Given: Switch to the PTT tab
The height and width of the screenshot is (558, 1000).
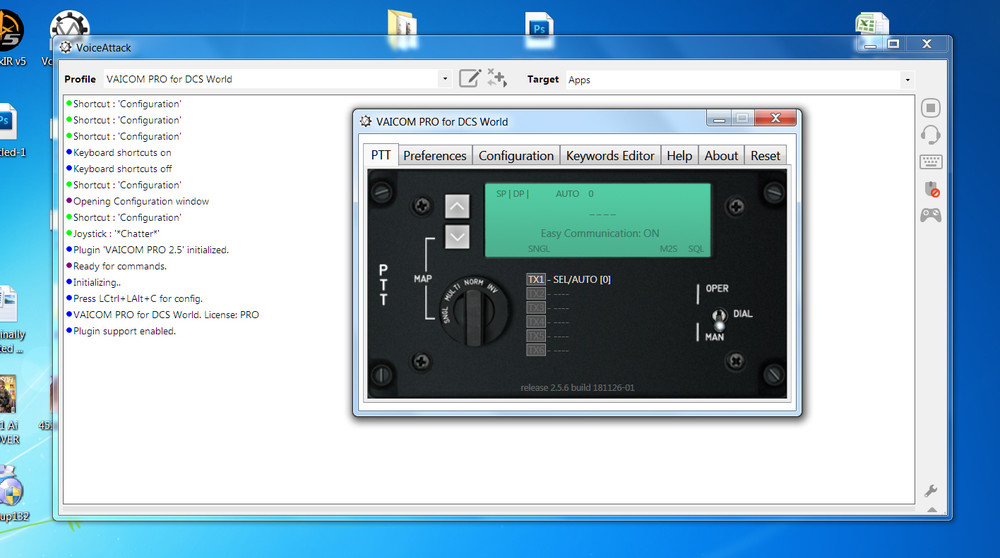Looking at the screenshot, I should click(x=381, y=155).
